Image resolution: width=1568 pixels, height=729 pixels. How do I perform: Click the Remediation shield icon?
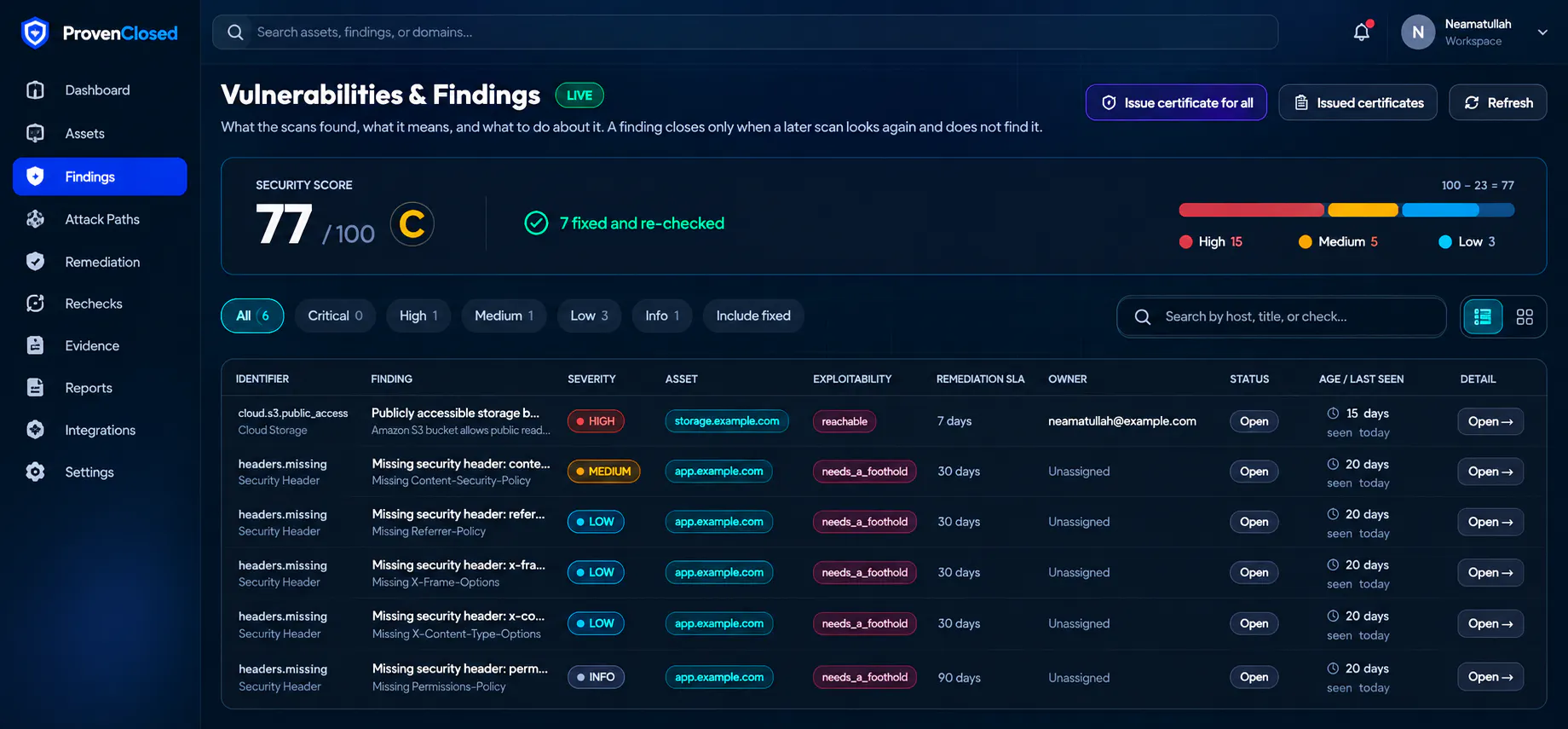pos(35,262)
